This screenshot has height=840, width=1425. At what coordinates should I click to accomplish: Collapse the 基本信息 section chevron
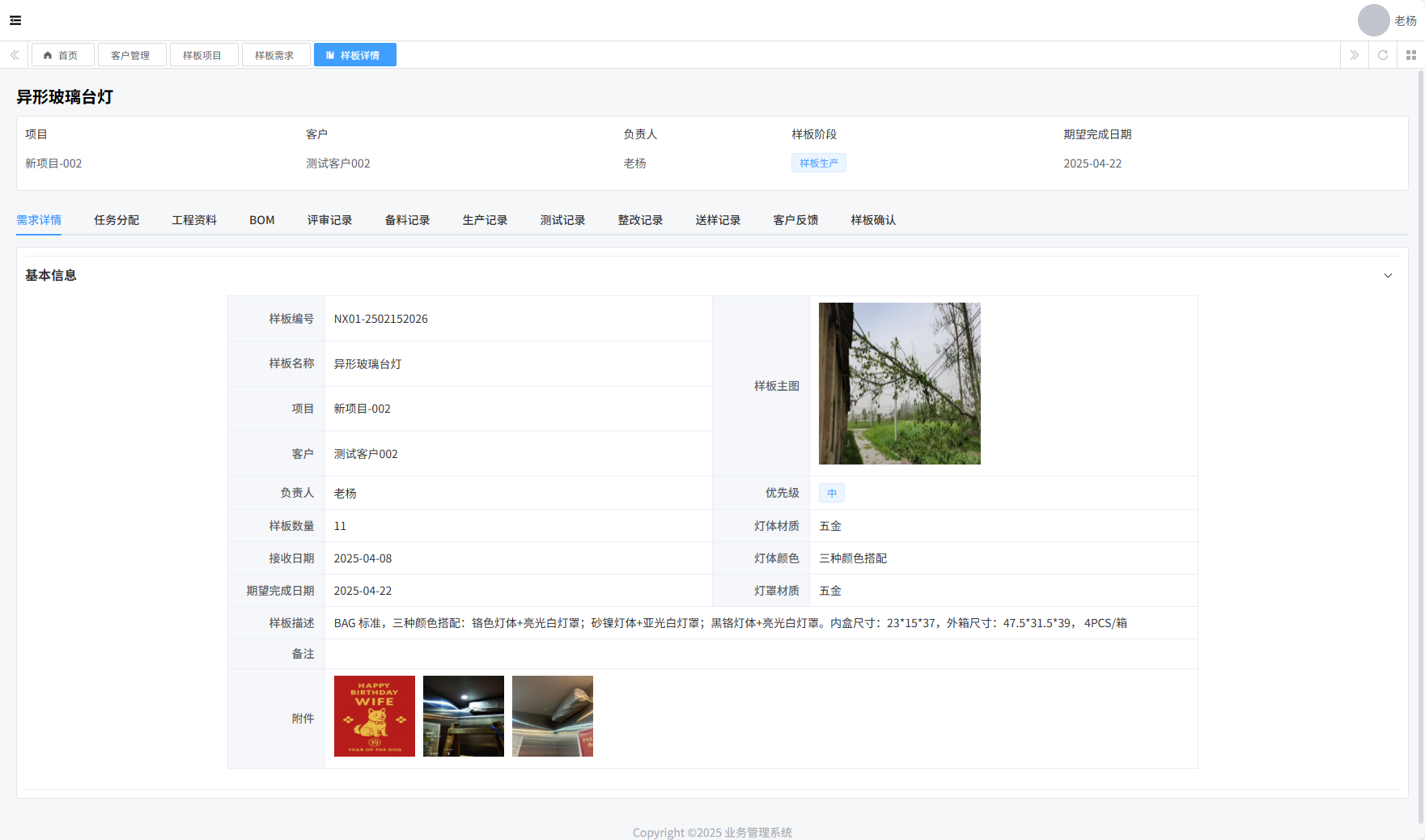click(1388, 276)
